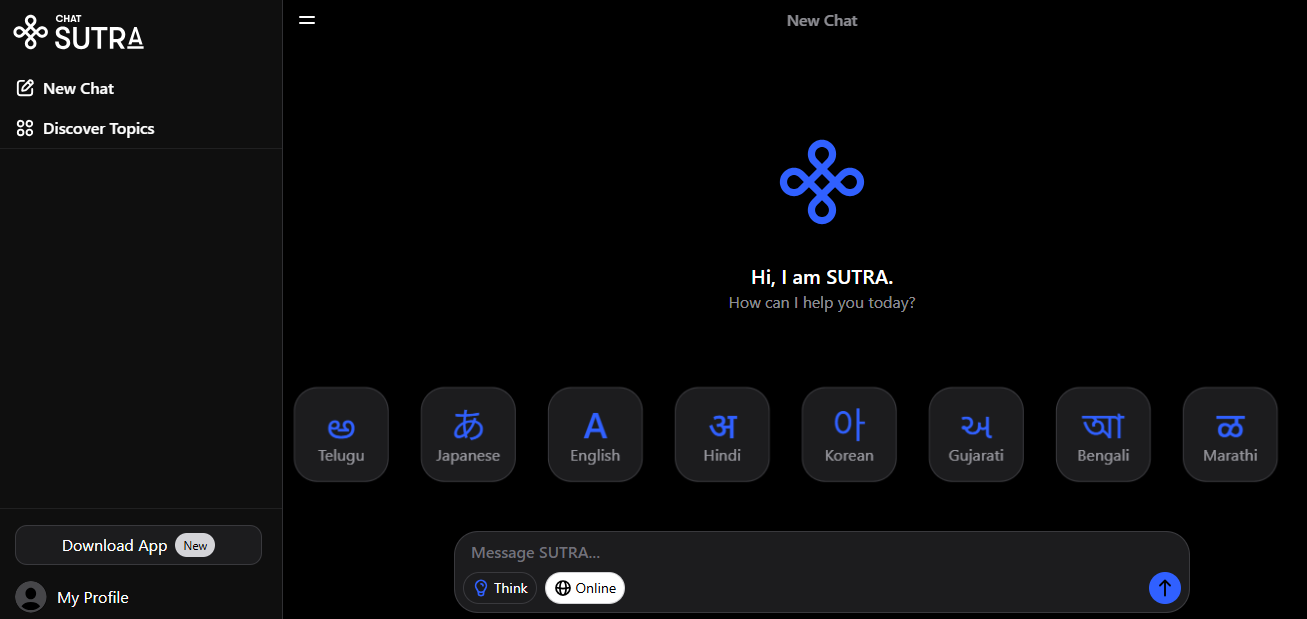Click the New Chat title at top

tap(822, 20)
